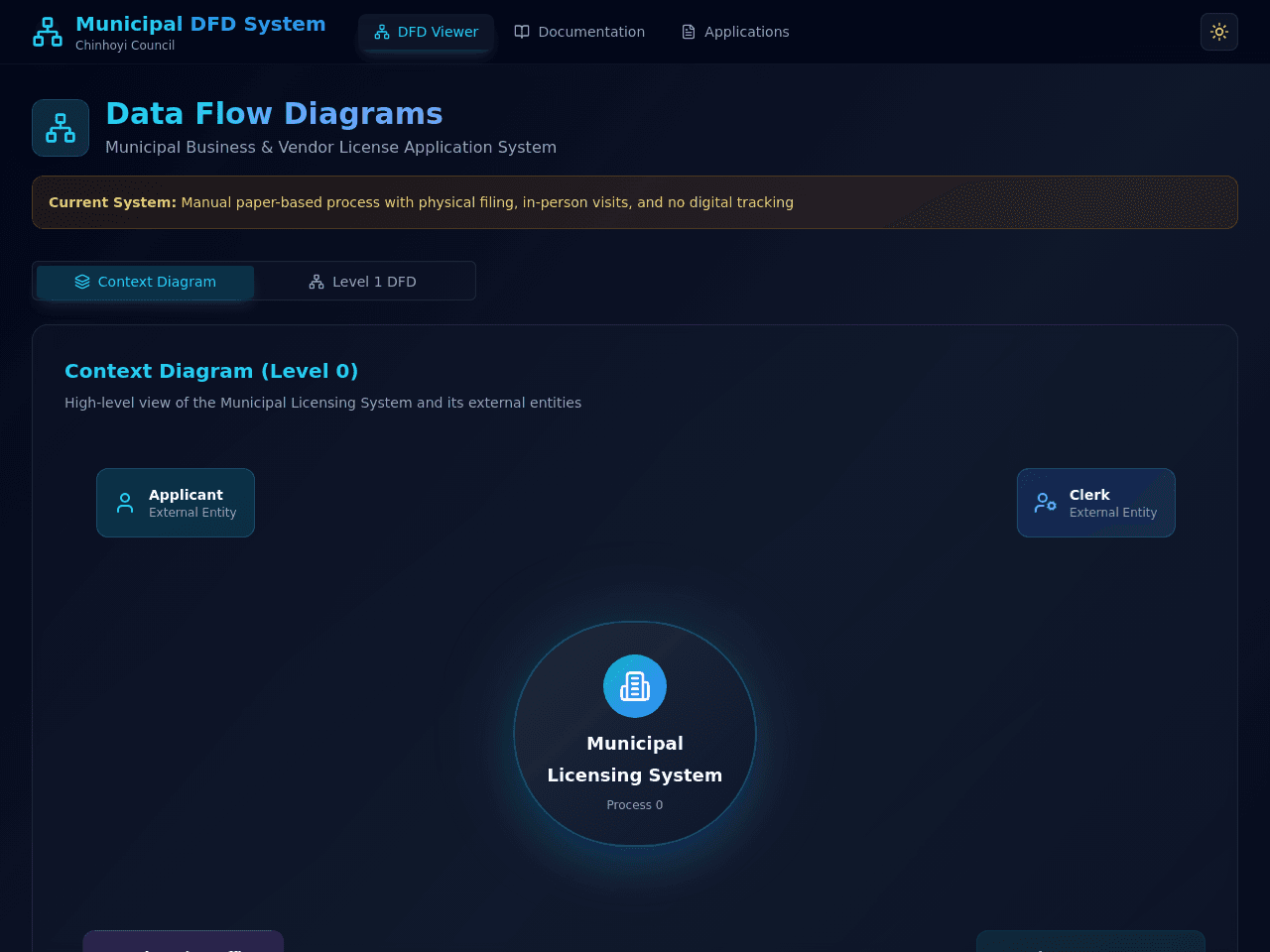Click the network icon beside DFD Viewer
1270x952 pixels.
point(382,32)
